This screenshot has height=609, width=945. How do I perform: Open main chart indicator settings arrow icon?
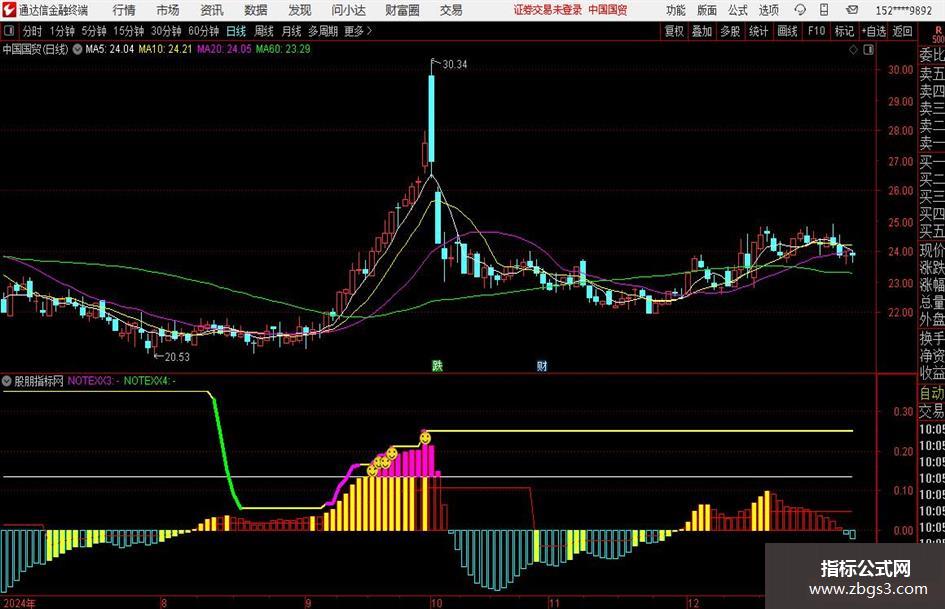point(77,49)
